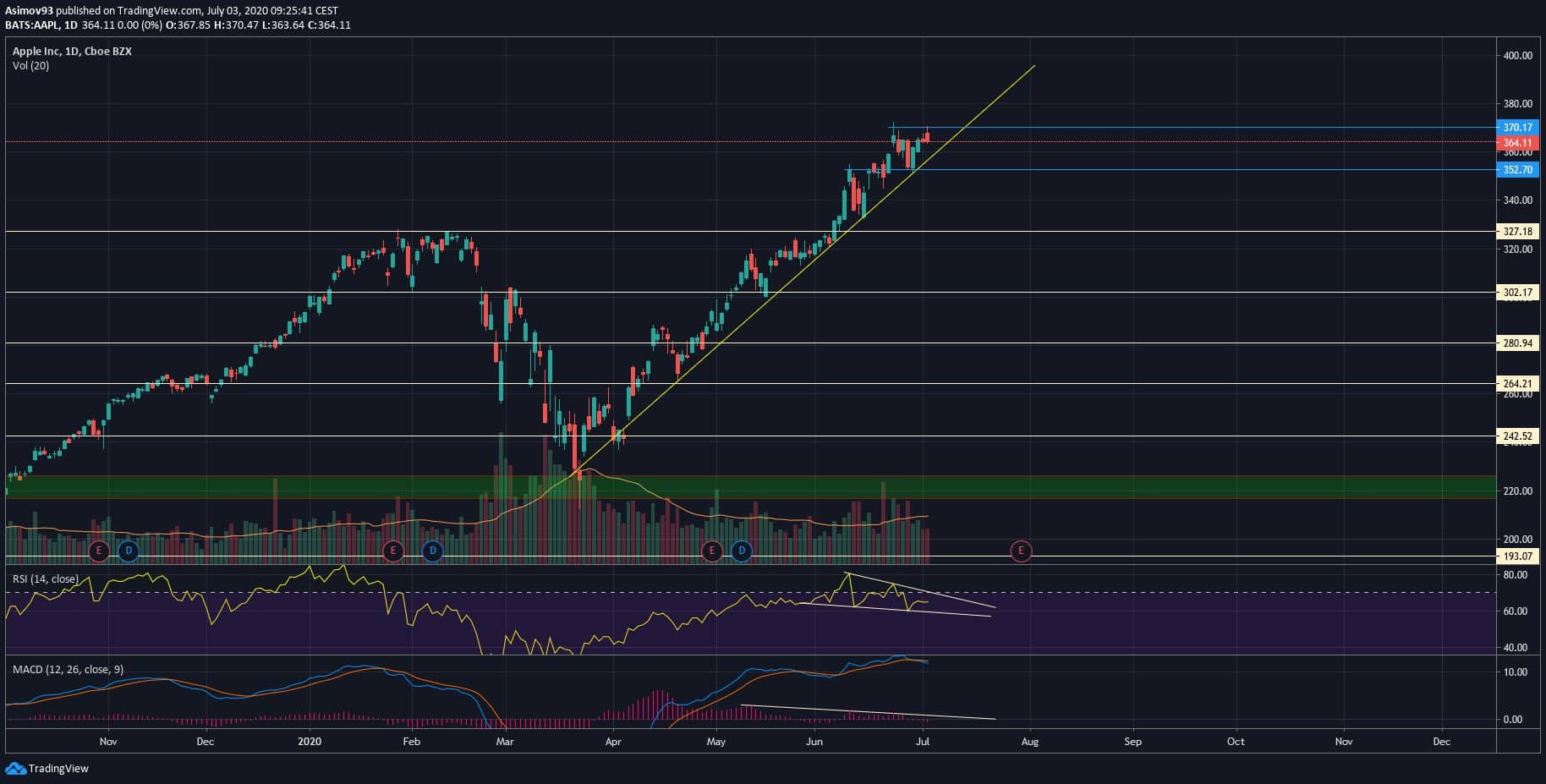Screen dimensions: 1546x784
Task: Select the earnings marker before May
Action: (x=712, y=551)
